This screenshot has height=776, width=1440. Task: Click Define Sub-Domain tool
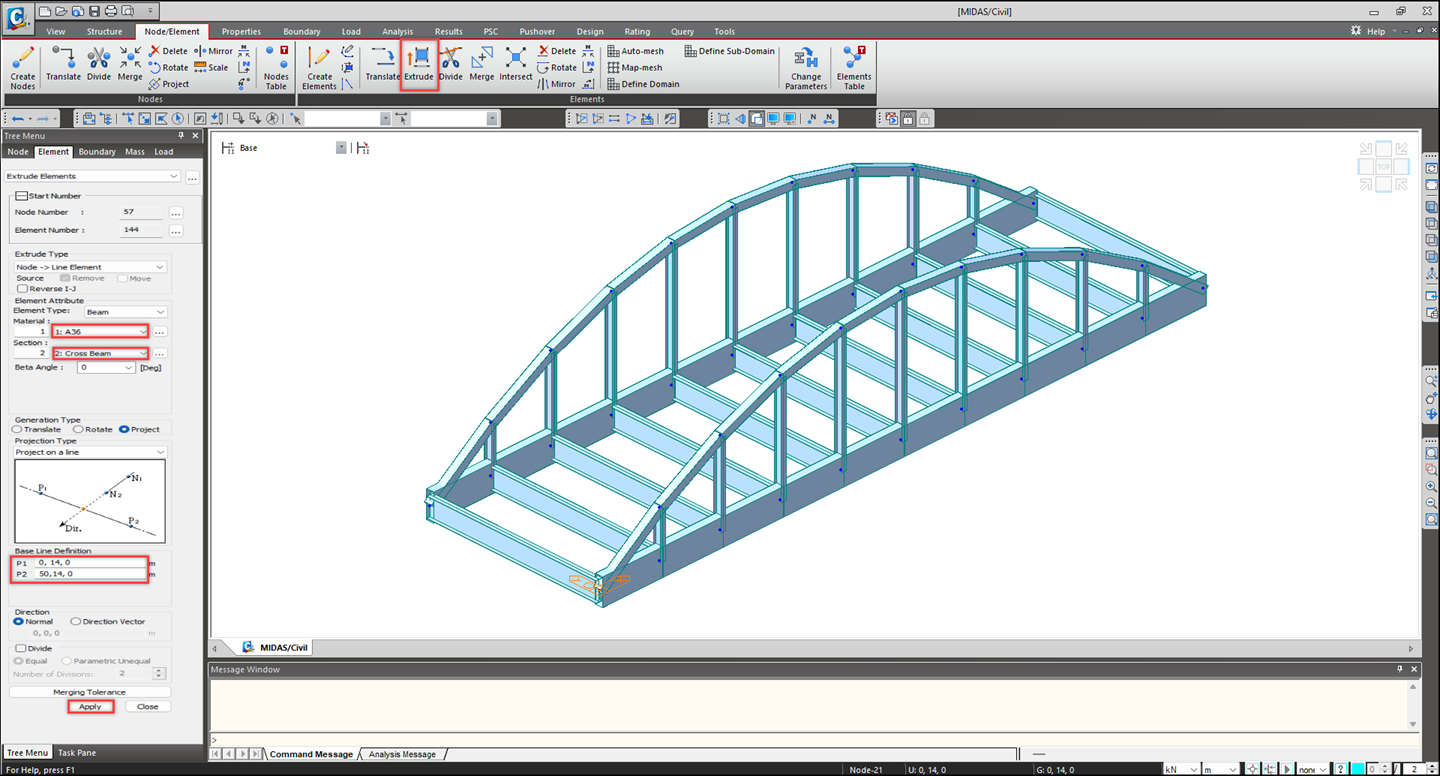(730, 51)
